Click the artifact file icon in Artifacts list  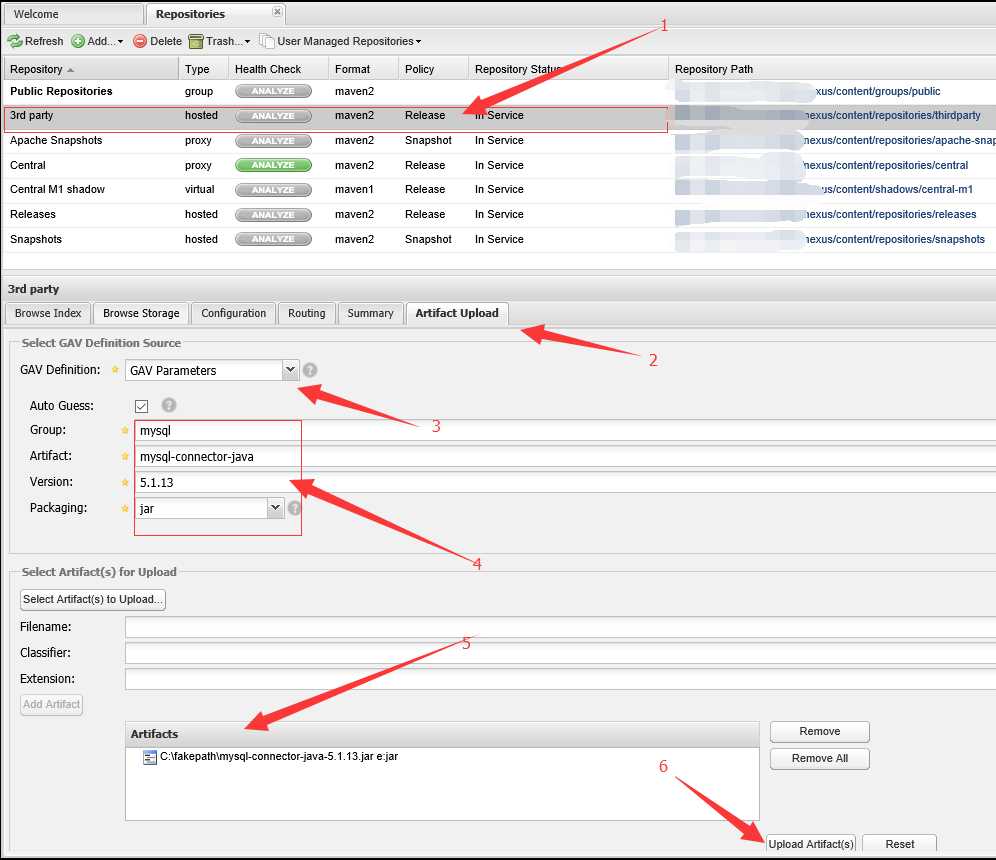click(x=150, y=757)
